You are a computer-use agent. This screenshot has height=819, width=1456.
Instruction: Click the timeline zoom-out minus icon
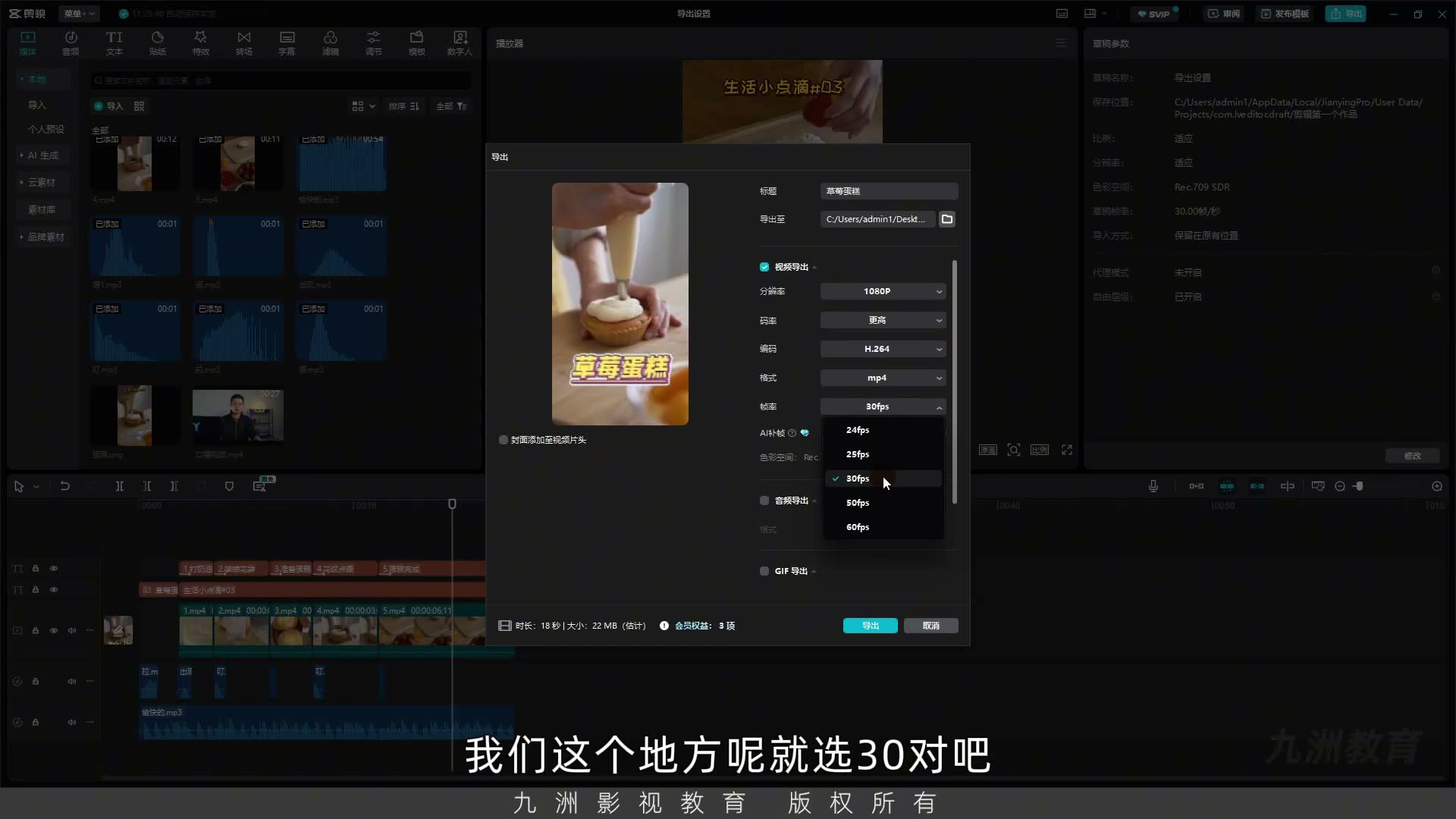pyautogui.click(x=1340, y=486)
